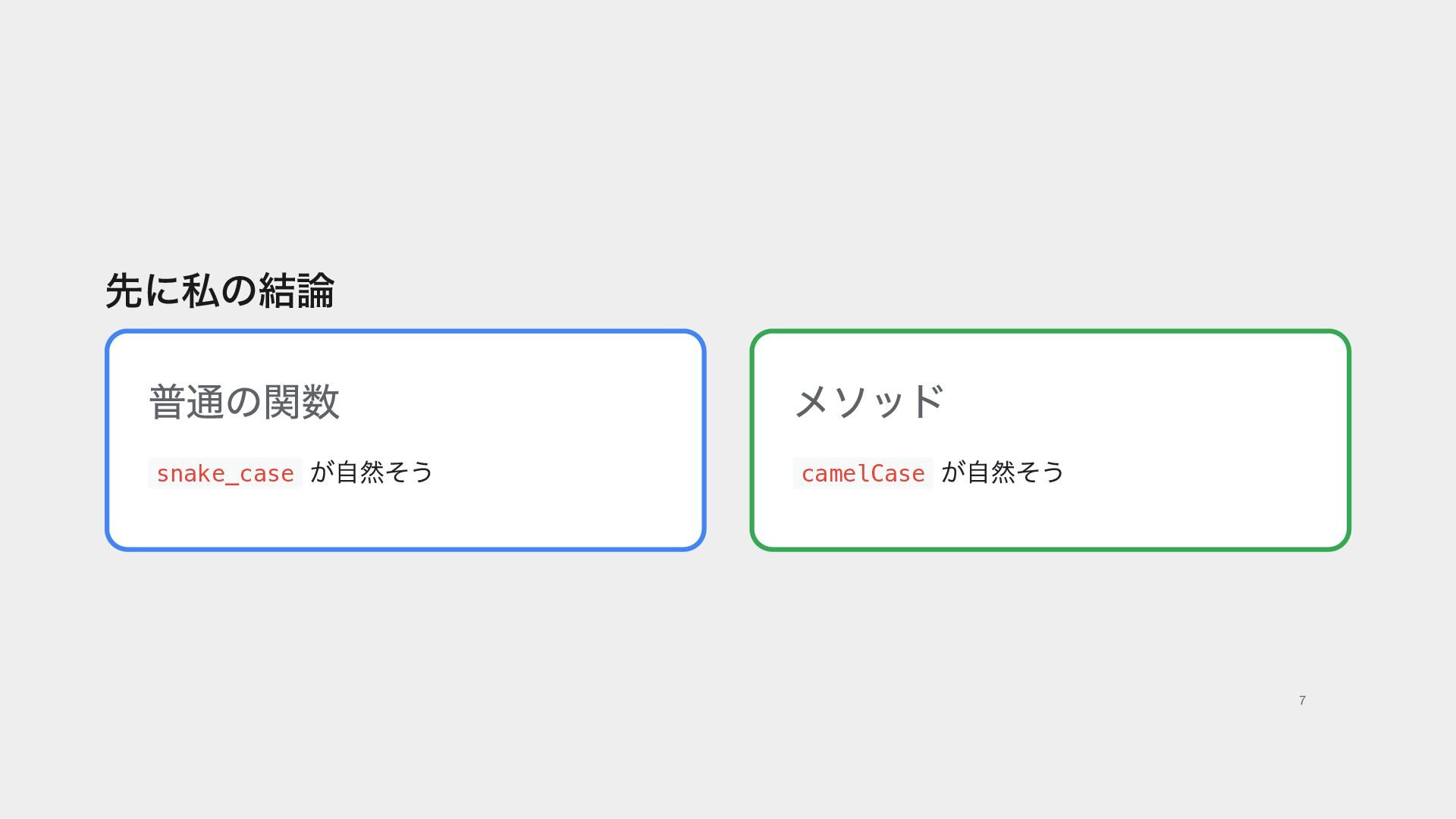1456x819 pixels.
Task: Click the capitalized Case in camelCase
Action: 898,474
